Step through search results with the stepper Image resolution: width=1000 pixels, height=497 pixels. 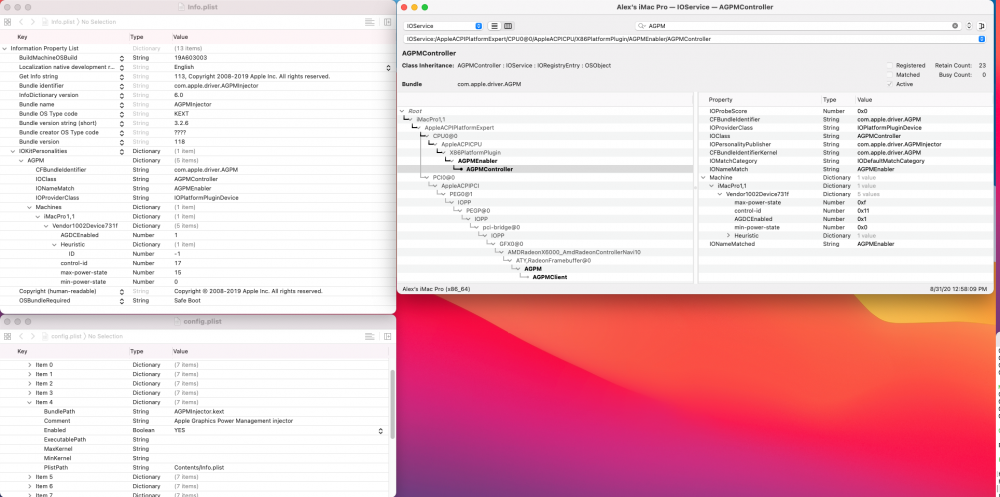[969, 26]
